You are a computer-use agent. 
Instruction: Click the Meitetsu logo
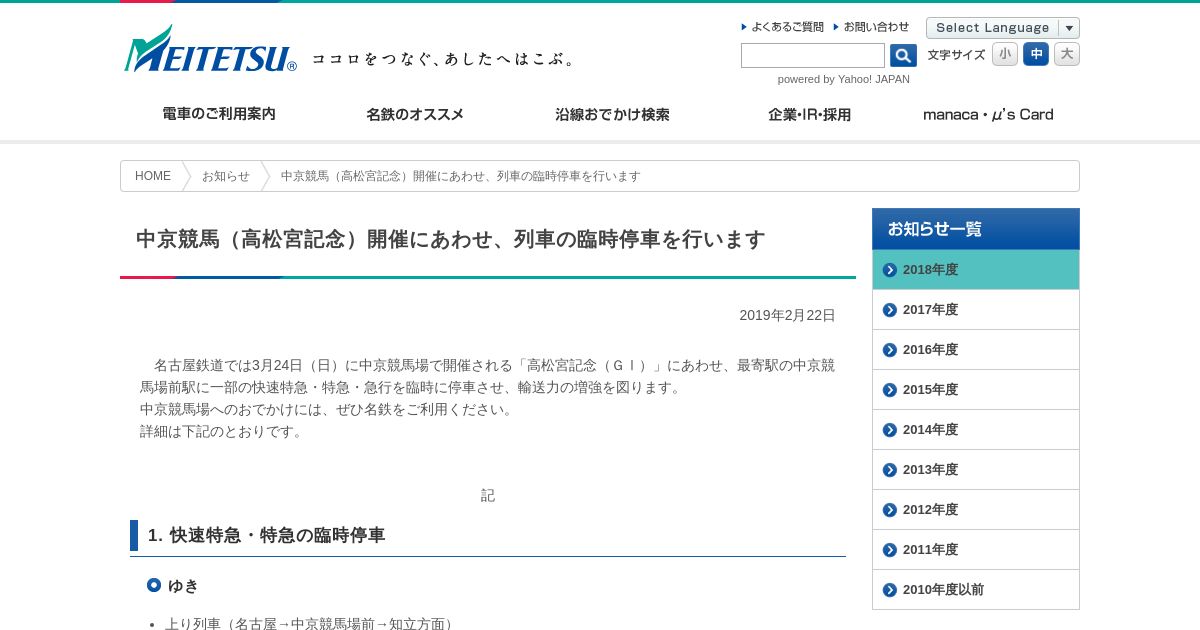point(210,49)
